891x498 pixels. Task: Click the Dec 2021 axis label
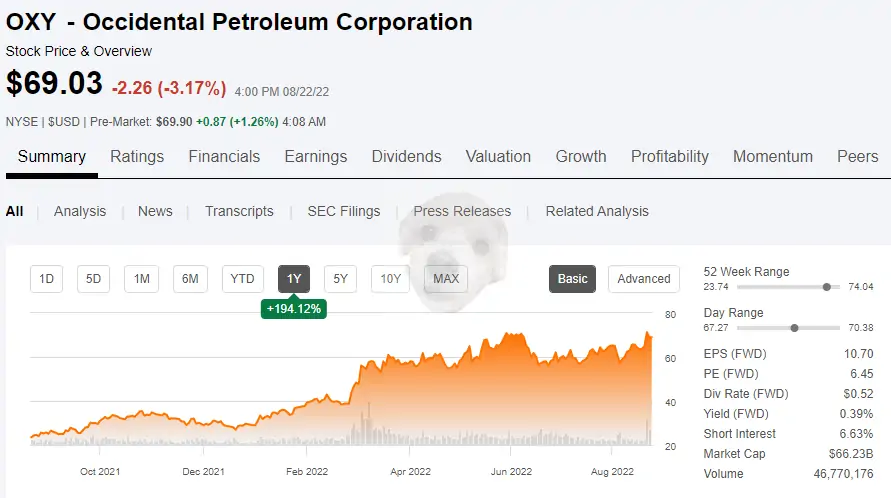[x=203, y=472]
